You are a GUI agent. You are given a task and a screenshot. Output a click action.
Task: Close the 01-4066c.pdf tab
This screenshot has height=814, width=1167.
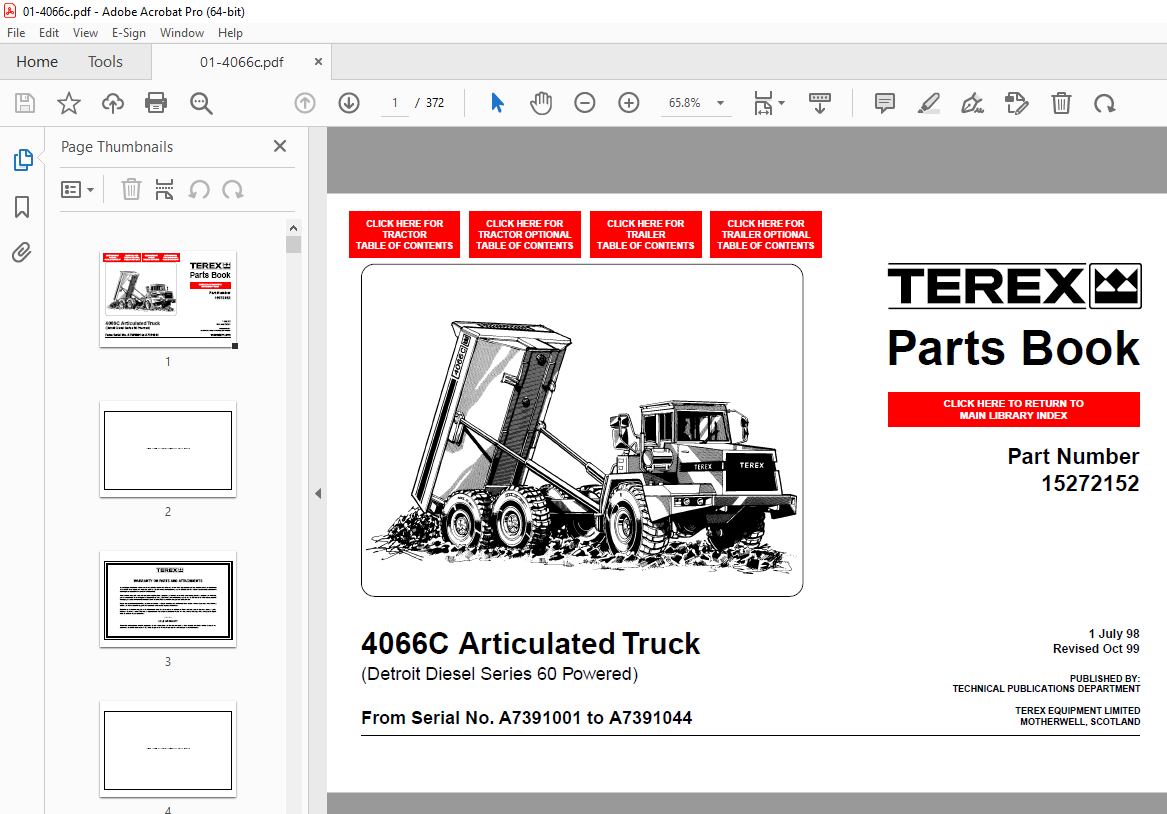pos(318,62)
